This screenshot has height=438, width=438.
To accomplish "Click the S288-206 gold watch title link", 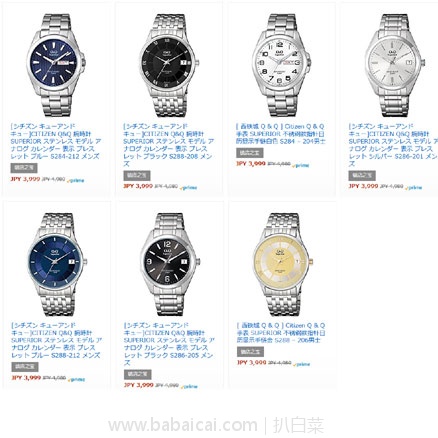I will pyautogui.click(x=281, y=333).
